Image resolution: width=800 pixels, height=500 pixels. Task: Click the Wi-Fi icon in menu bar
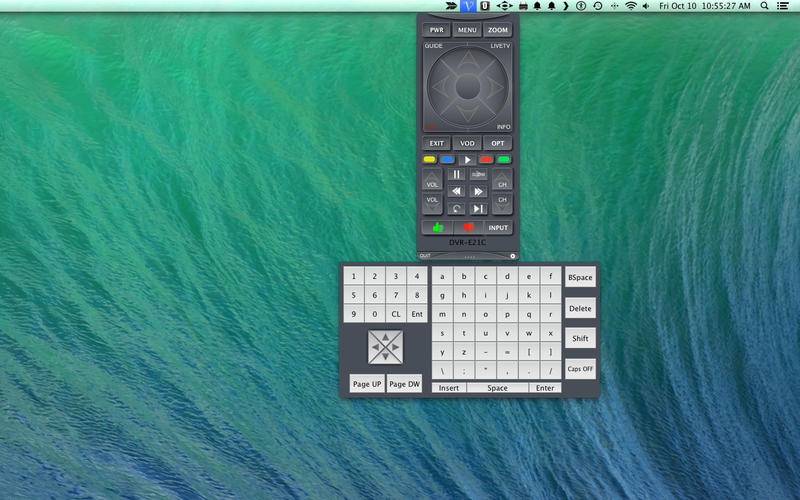[631, 6]
